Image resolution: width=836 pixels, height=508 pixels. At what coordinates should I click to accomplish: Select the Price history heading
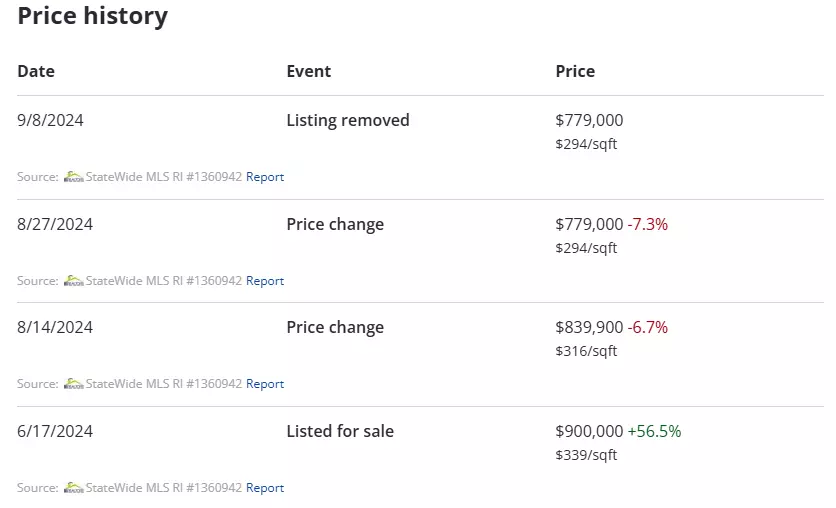93,15
